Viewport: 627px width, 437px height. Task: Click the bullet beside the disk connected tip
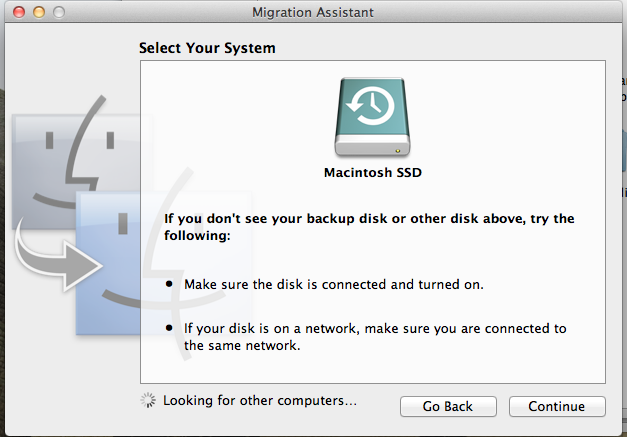169,285
